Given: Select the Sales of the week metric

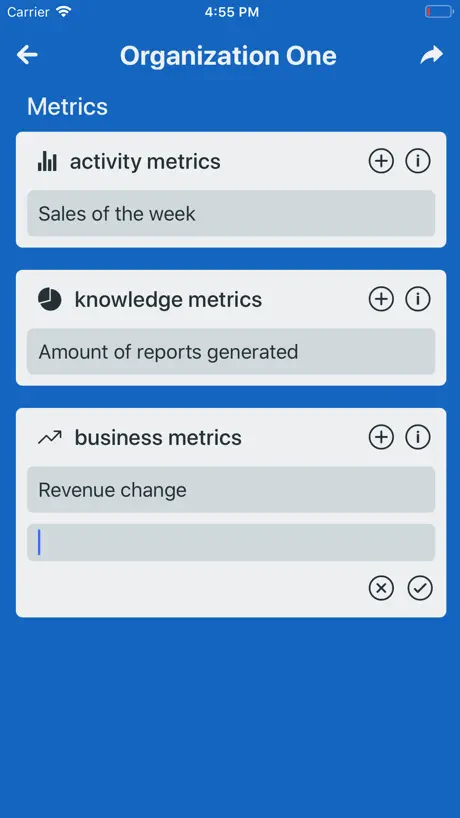Looking at the screenshot, I should [x=231, y=213].
